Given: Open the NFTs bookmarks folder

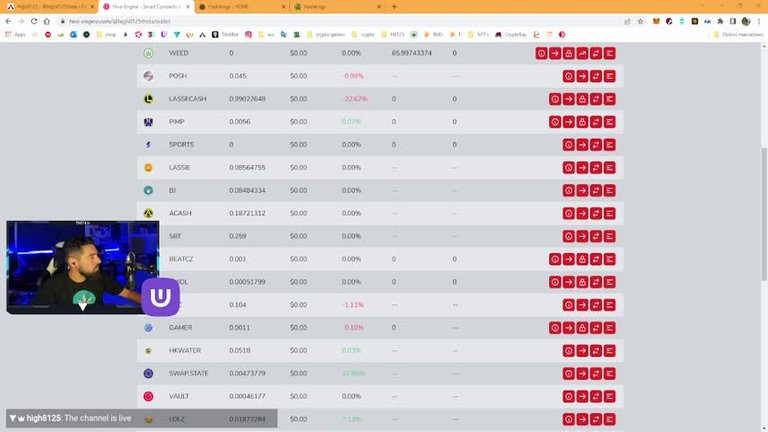Looking at the screenshot, I should pyautogui.click(x=479, y=34).
